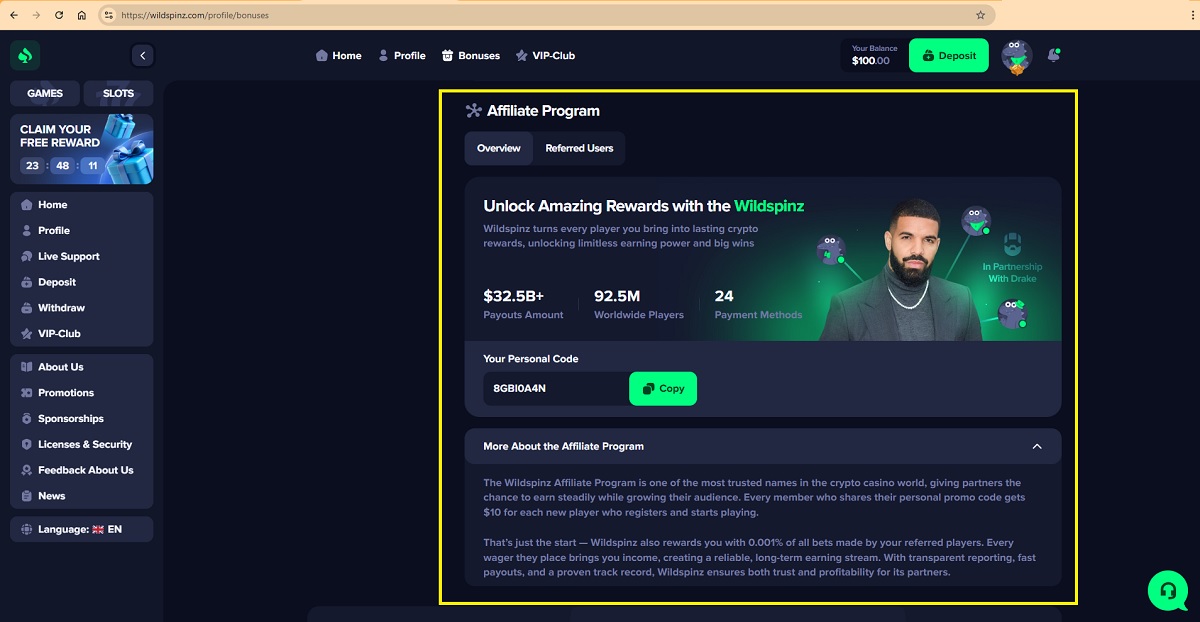
Task: Collapse the sidebar with the arrow button
Action: (x=143, y=56)
